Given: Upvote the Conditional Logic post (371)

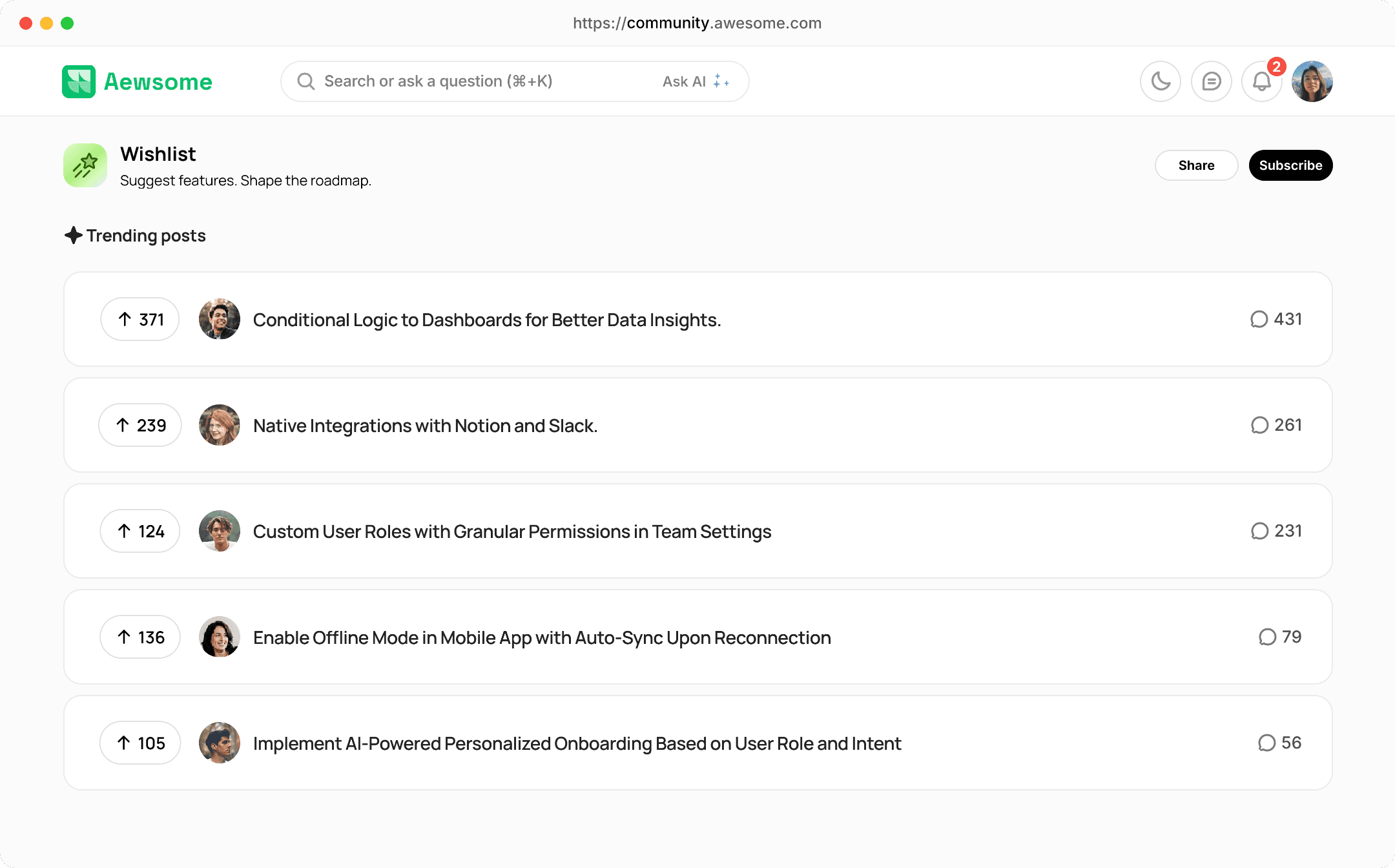Looking at the screenshot, I should click(139, 319).
